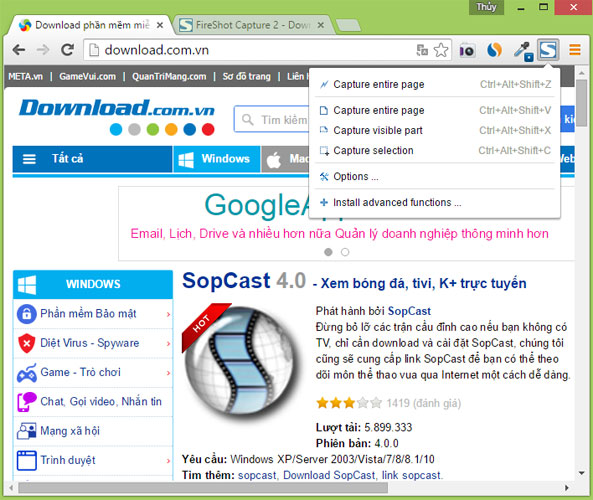The height and width of the screenshot is (500, 593).
Task: Click the translate icon in address bar
Action: [422, 50]
